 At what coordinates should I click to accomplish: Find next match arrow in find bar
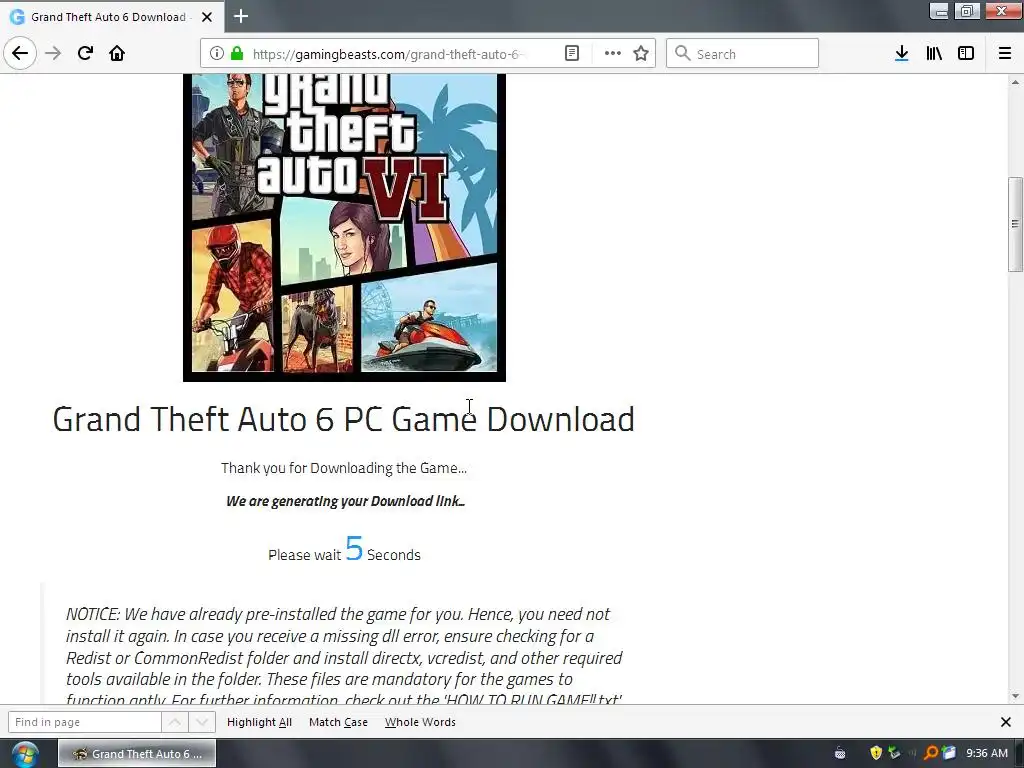click(202, 722)
